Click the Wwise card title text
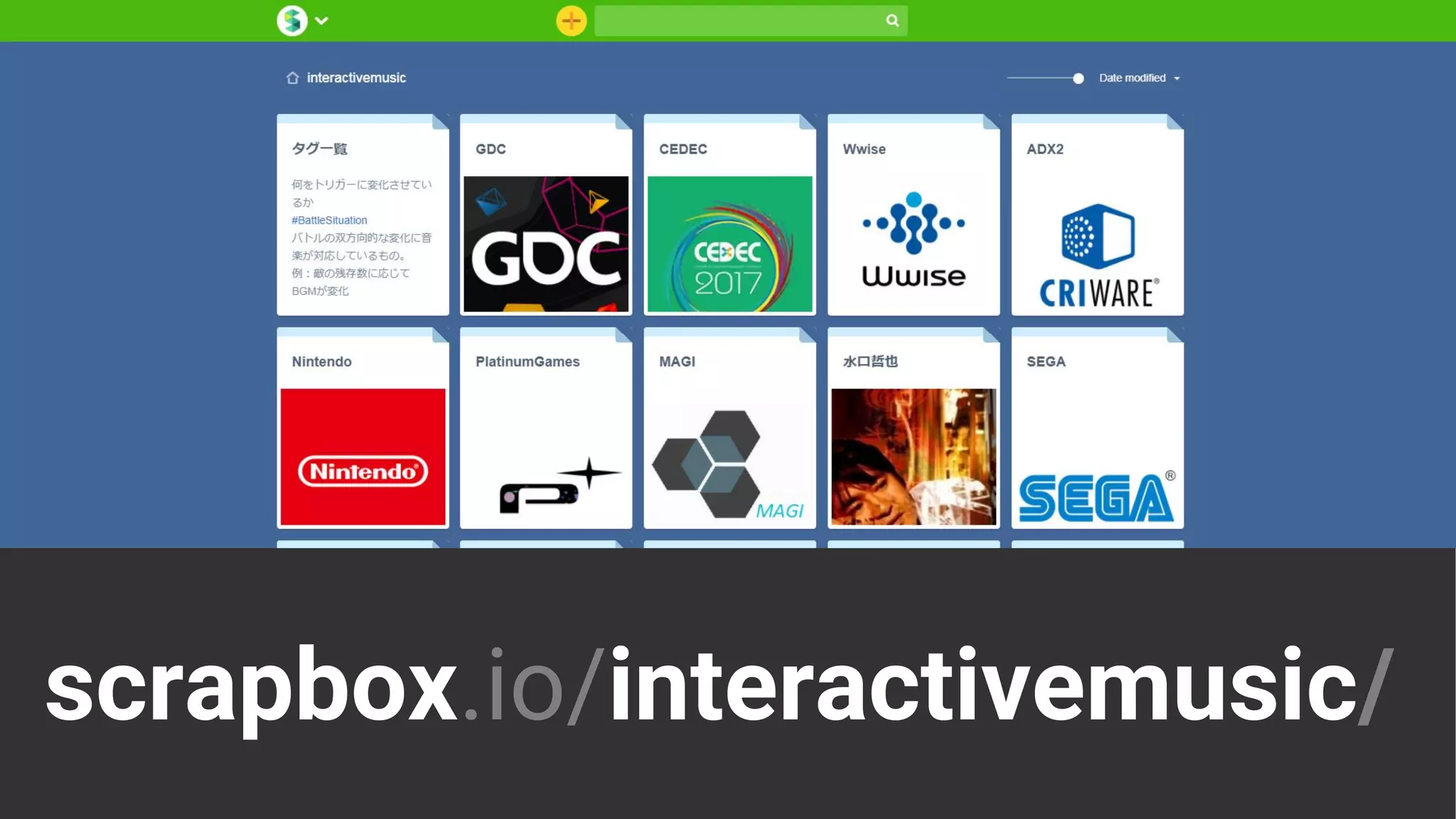1456x819 pixels. pos(864,149)
